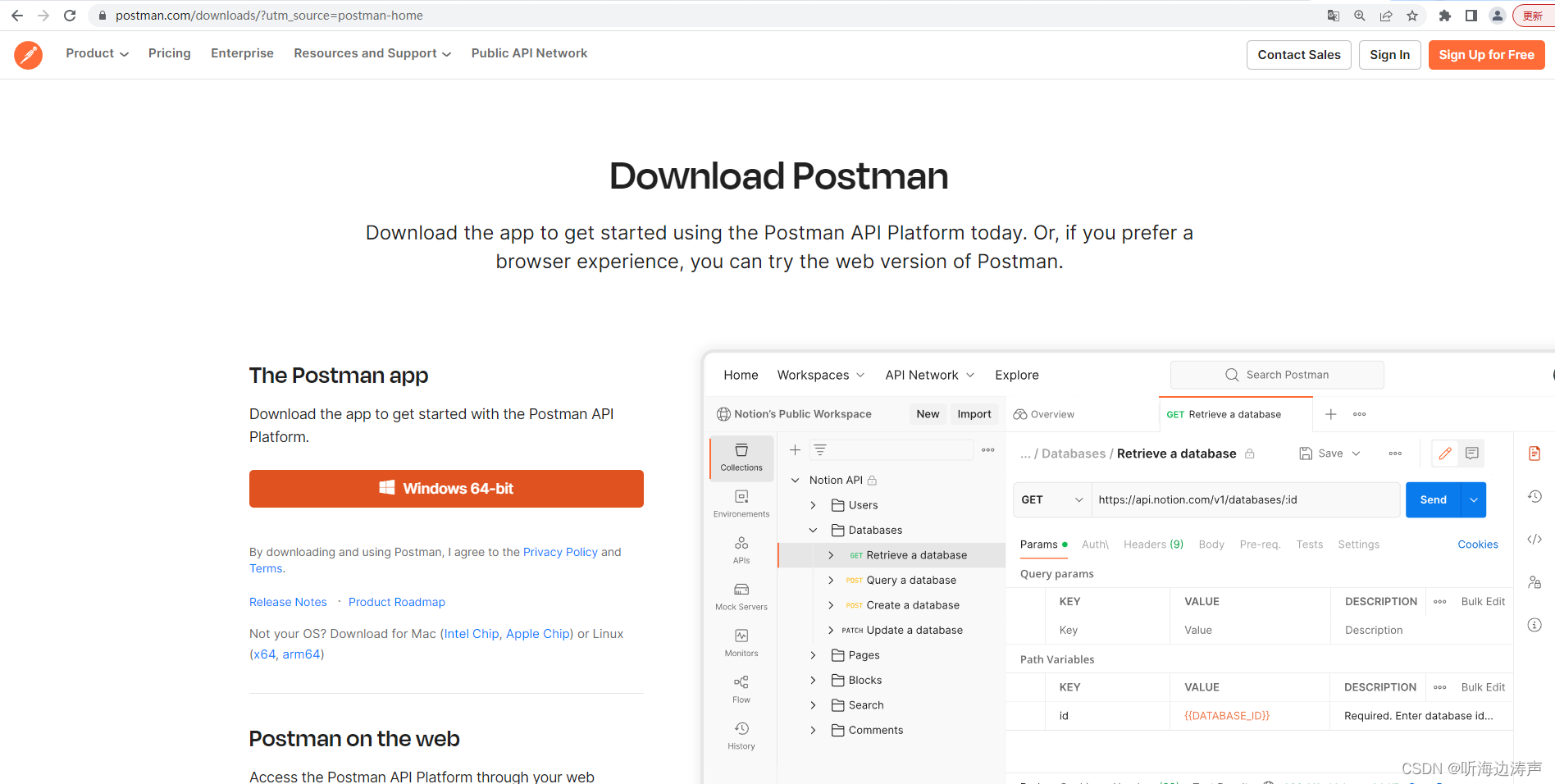The width and height of the screenshot is (1555, 784).
Task: Open the Flow sidebar icon
Action: [741, 690]
